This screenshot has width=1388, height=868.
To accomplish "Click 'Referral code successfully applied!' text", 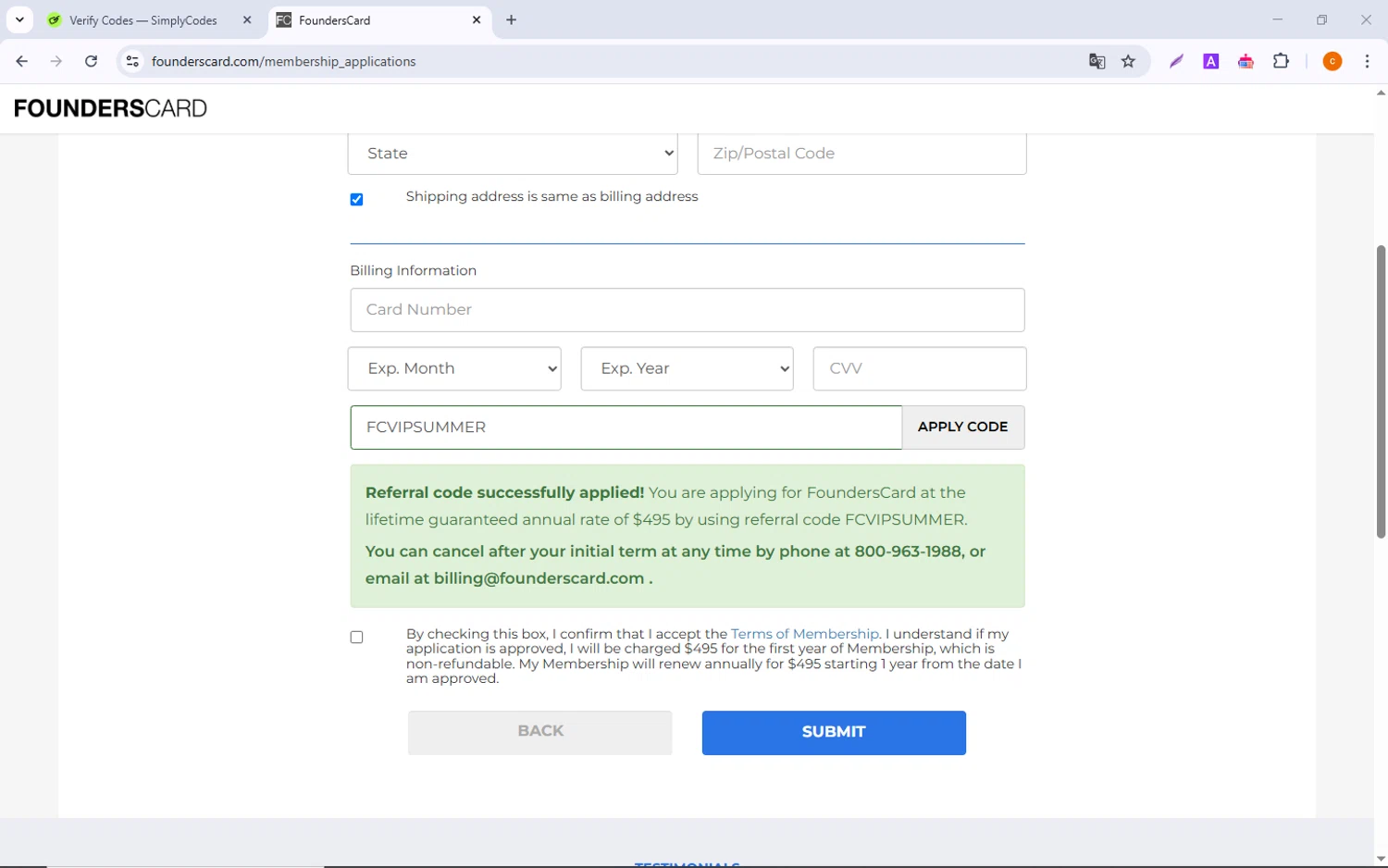I will point(504,492).
